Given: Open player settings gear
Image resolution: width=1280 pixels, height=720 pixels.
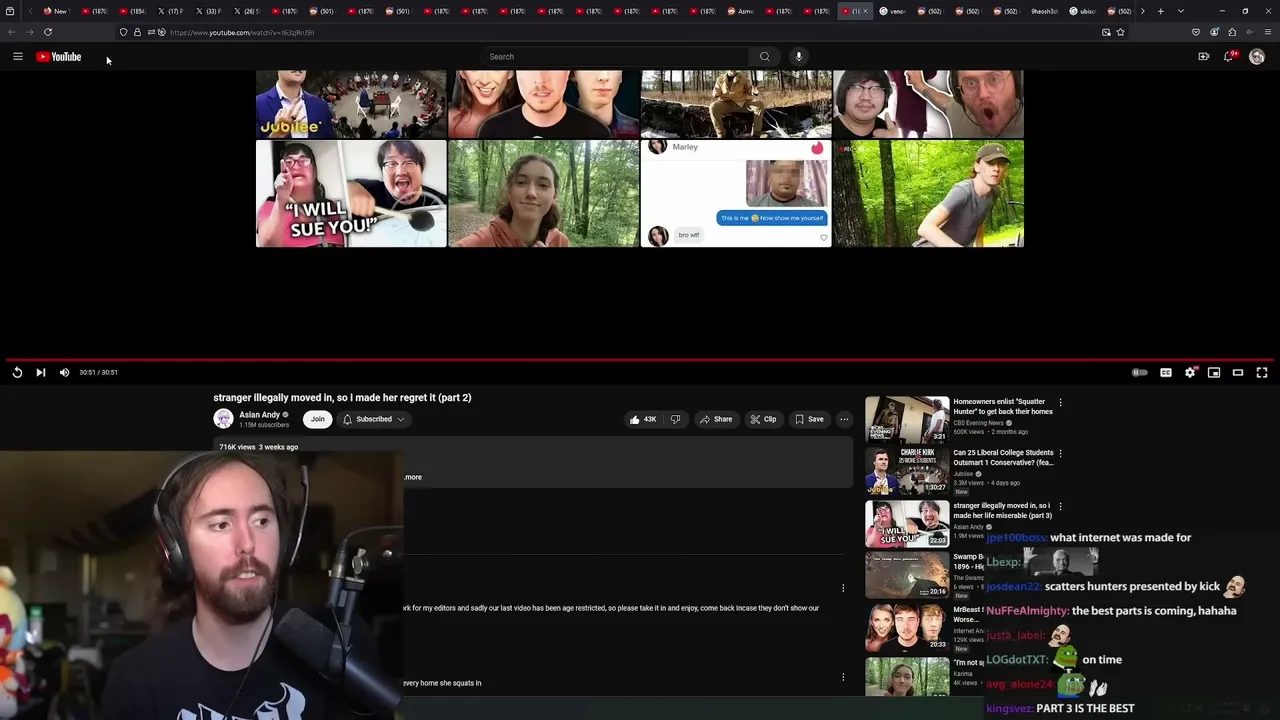Looking at the screenshot, I should click(1190, 372).
